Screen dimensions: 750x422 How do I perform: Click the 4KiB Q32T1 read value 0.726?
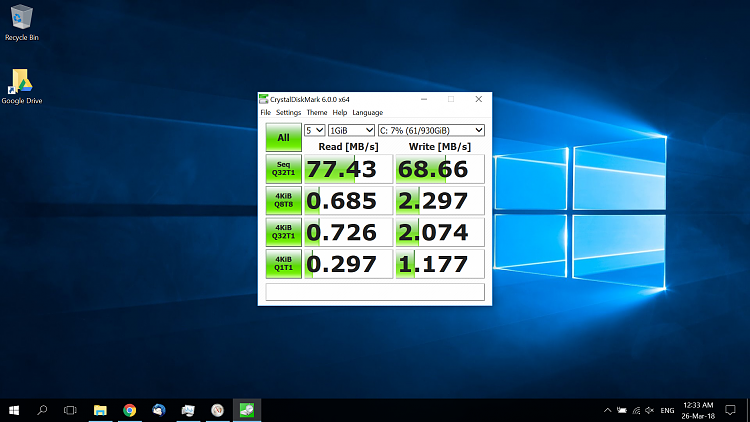point(348,232)
